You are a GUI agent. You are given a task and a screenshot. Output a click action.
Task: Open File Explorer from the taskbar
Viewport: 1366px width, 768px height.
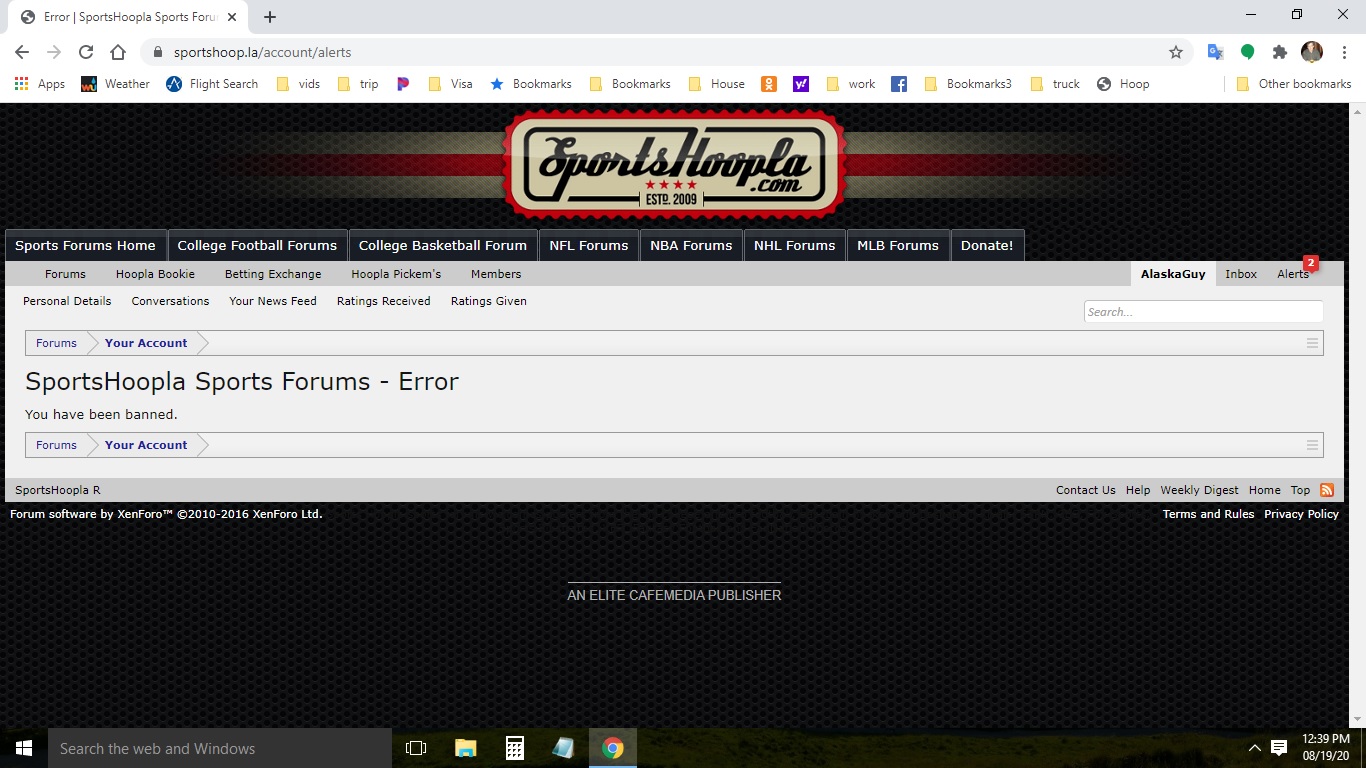coord(466,748)
